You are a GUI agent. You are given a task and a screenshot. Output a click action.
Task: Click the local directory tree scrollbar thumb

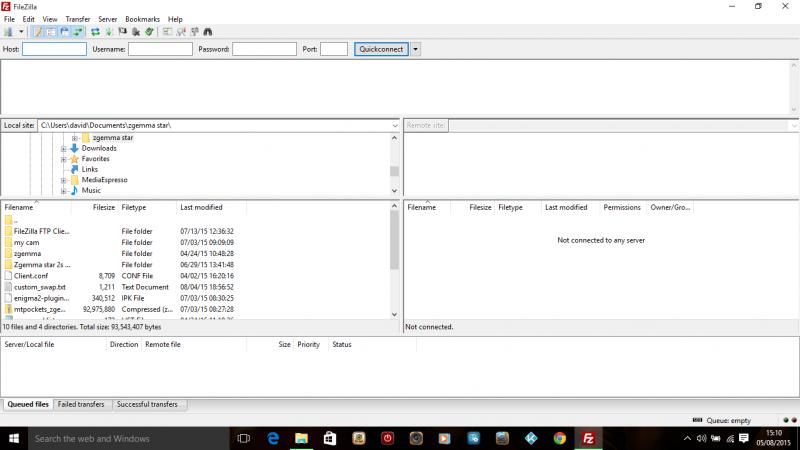(x=394, y=171)
